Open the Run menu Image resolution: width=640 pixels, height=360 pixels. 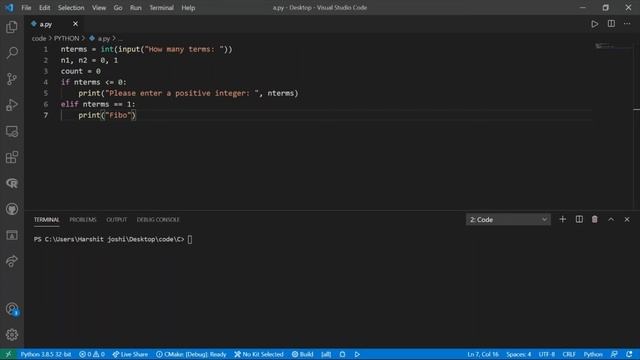click(136, 8)
